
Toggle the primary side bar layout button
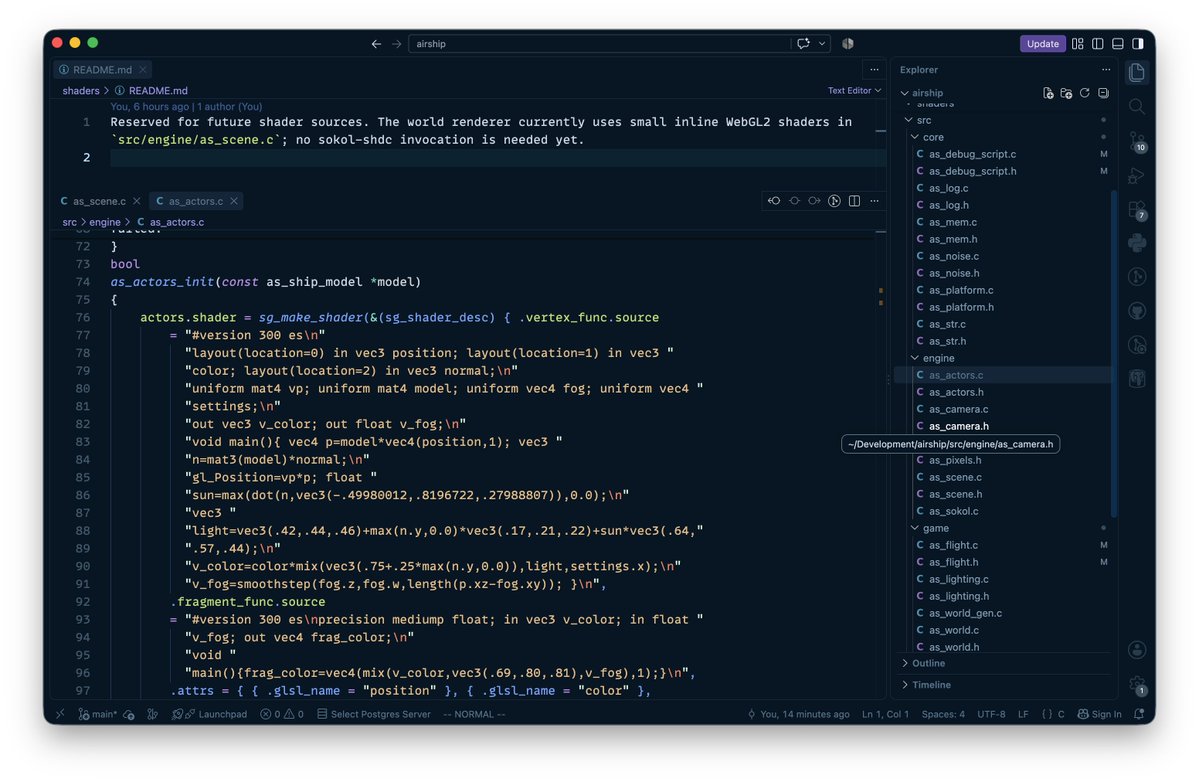tap(1097, 44)
